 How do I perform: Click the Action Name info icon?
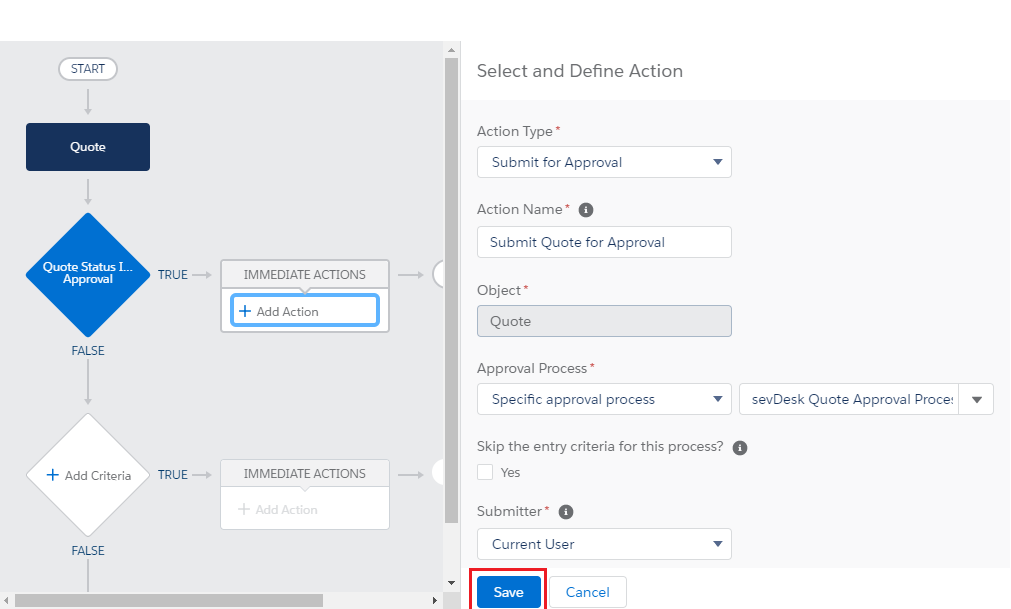click(x=586, y=210)
